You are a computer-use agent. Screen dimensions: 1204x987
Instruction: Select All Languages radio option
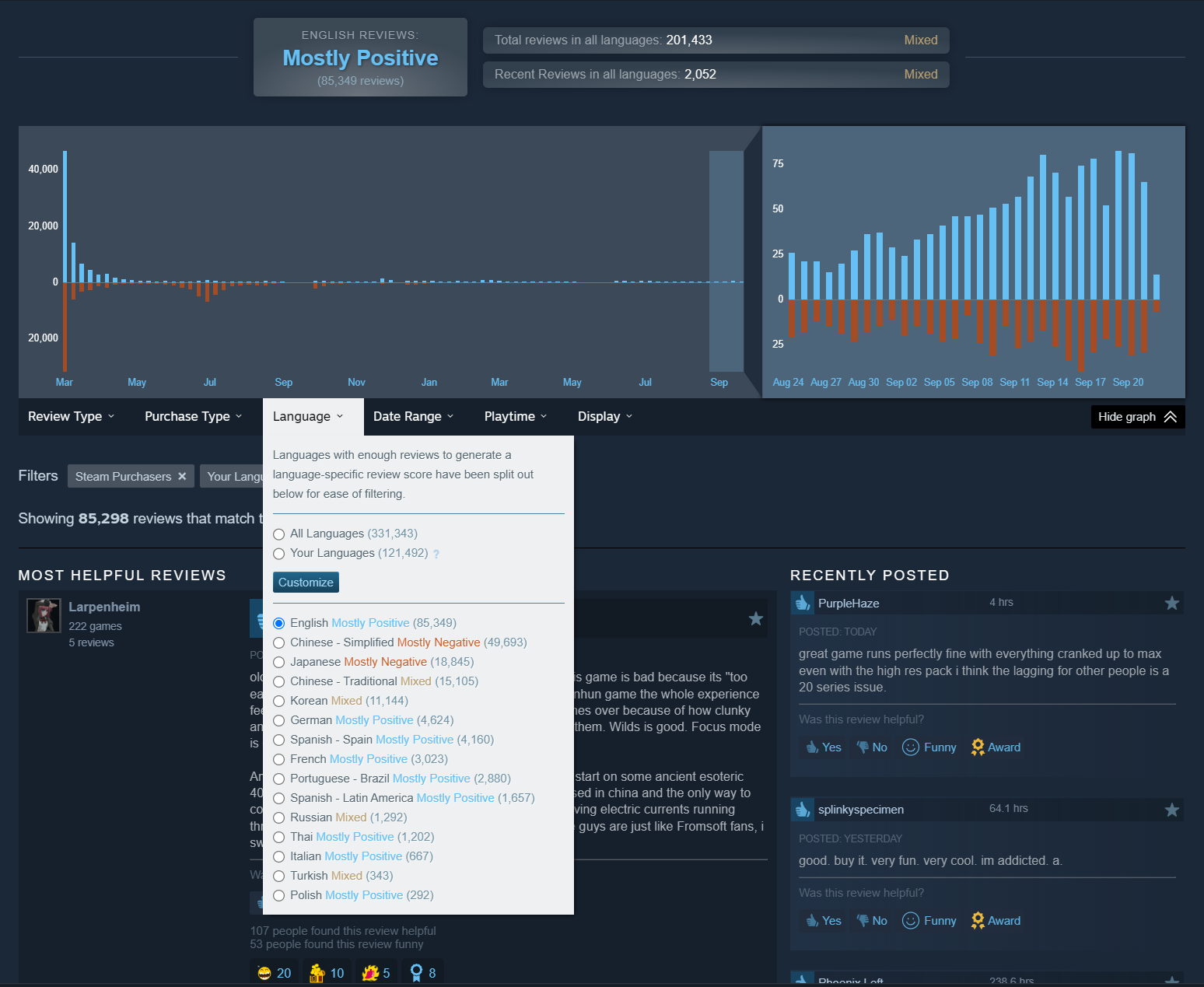click(x=279, y=534)
